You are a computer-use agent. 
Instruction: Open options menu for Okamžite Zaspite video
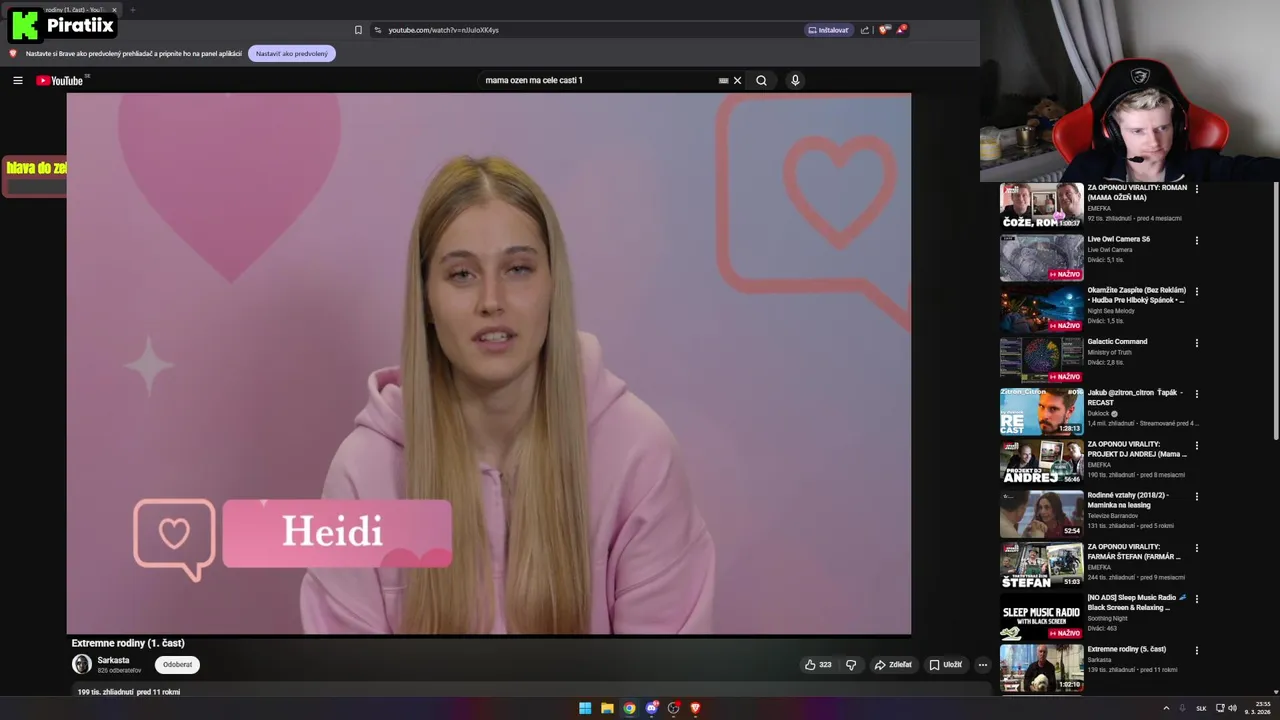pyautogui.click(x=1196, y=291)
